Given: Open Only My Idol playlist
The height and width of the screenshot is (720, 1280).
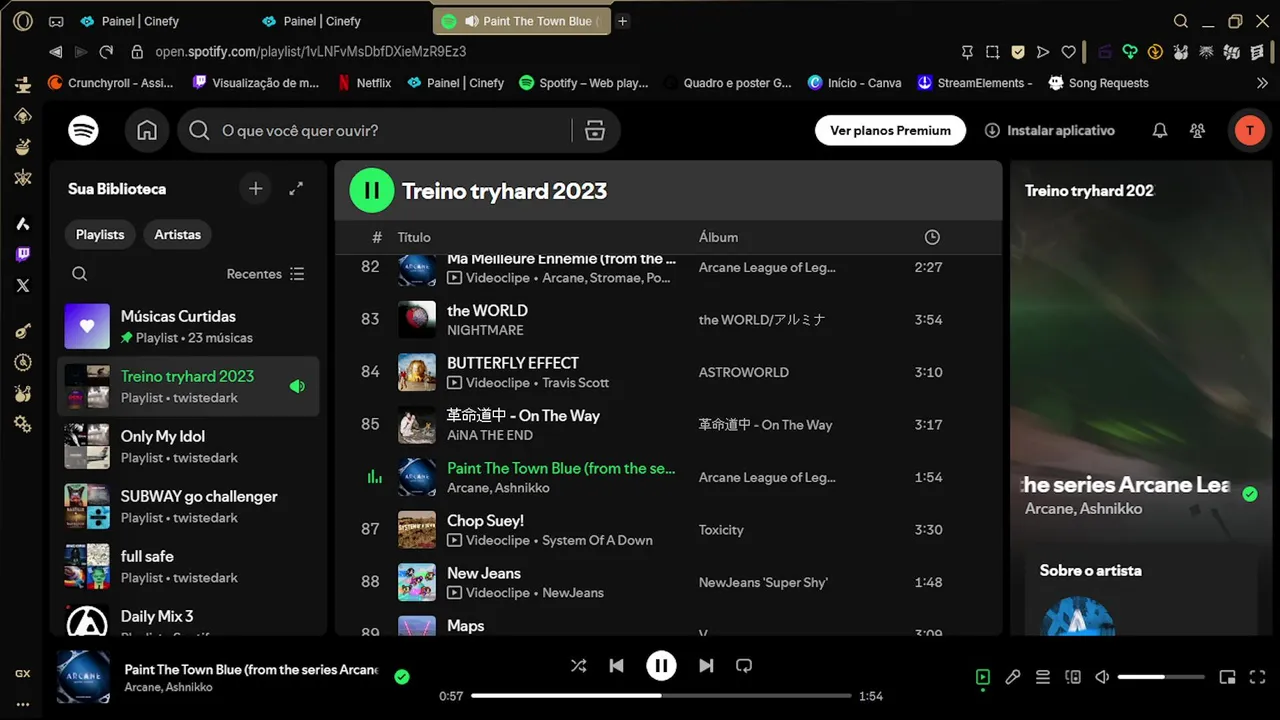Looking at the screenshot, I should (188, 446).
